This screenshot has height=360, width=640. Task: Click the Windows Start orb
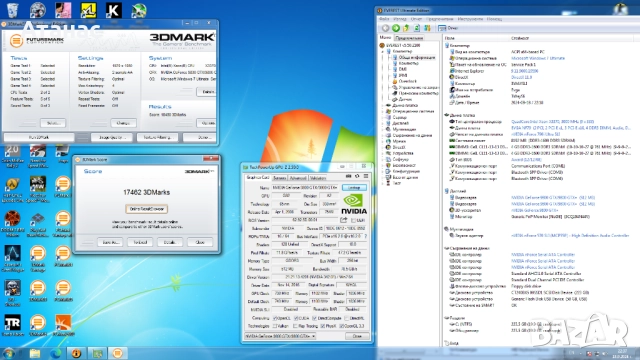pos(9,353)
